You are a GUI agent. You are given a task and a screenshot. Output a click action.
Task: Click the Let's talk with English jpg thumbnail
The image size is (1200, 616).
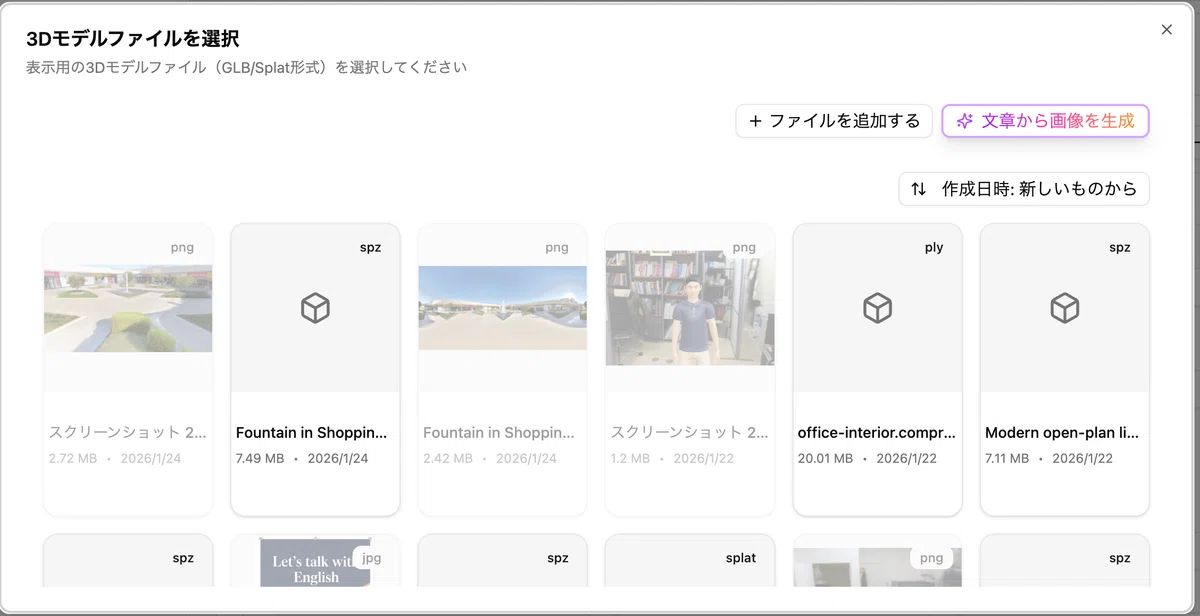point(315,563)
